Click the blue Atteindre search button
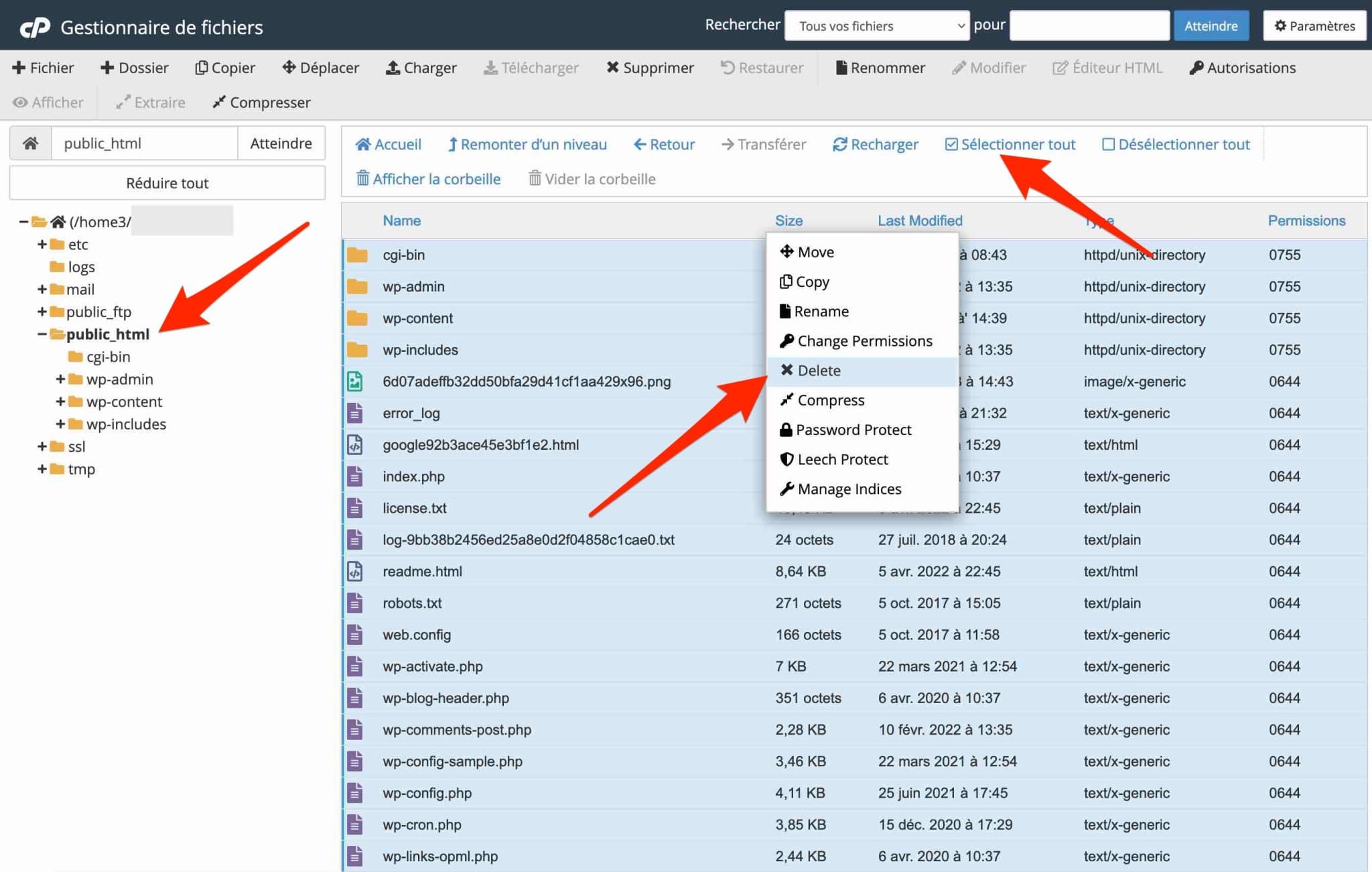1372x872 pixels. point(1211,25)
